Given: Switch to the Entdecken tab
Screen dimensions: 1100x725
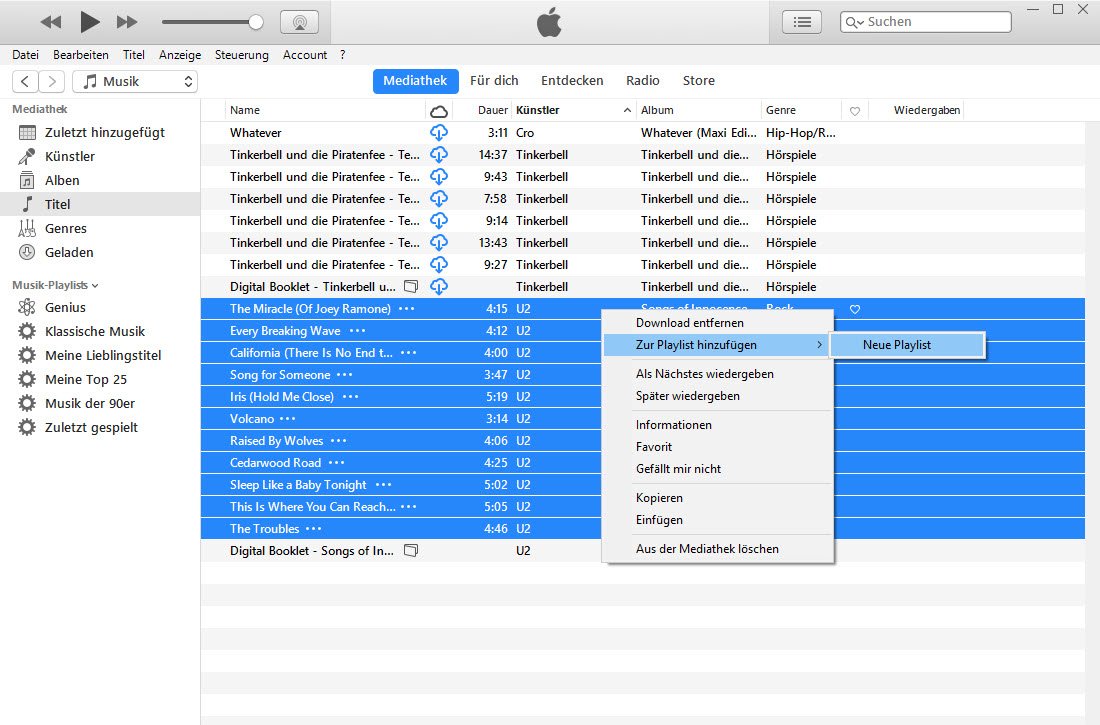Looking at the screenshot, I should click(572, 81).
